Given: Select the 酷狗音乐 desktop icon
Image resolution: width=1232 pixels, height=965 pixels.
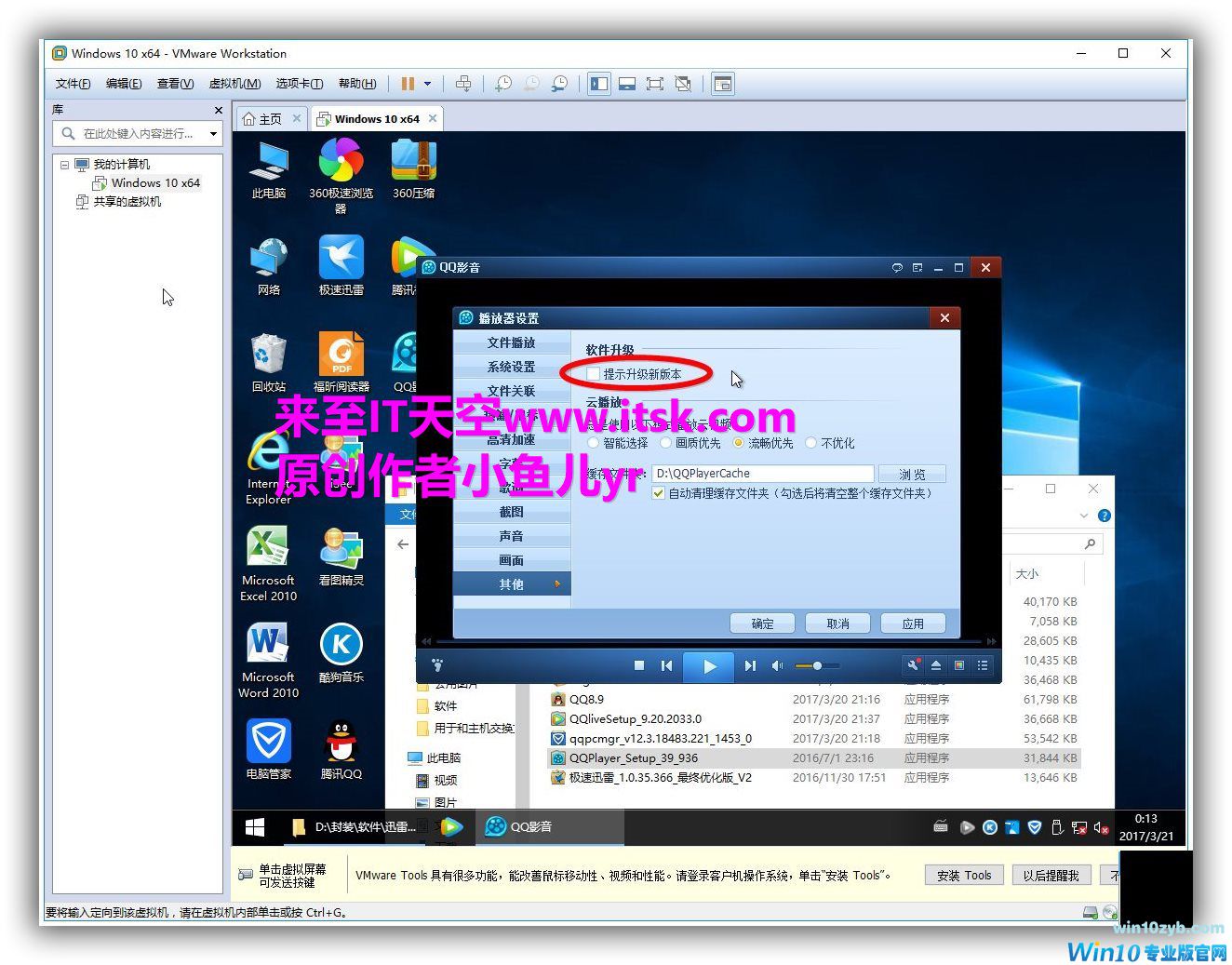Looking at the screenshot, I should [x=341, y=653].
